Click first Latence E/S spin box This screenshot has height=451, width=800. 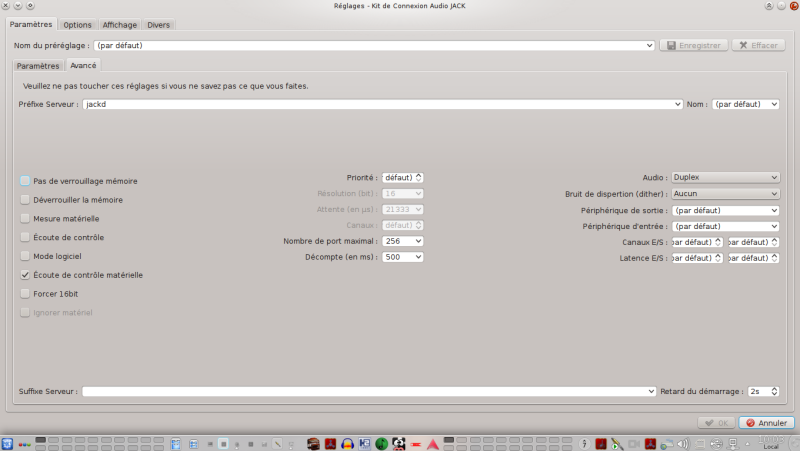(697, 258)
